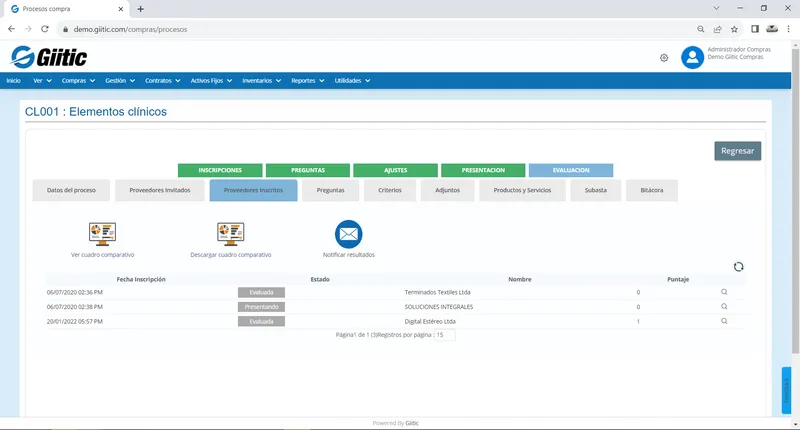Click the Descargar cuadro comparativo icon
Viewport: 800px width, 430px height.
click(231, 234)
